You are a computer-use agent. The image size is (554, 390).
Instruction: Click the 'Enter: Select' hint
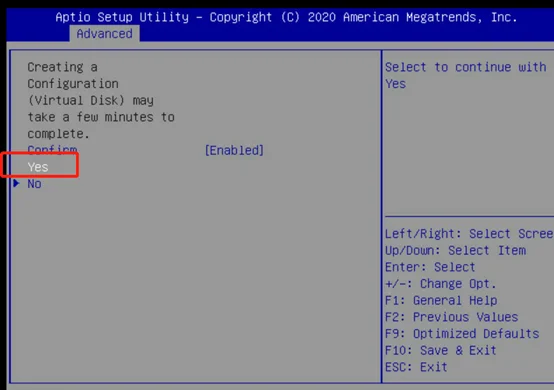point(430,267)
